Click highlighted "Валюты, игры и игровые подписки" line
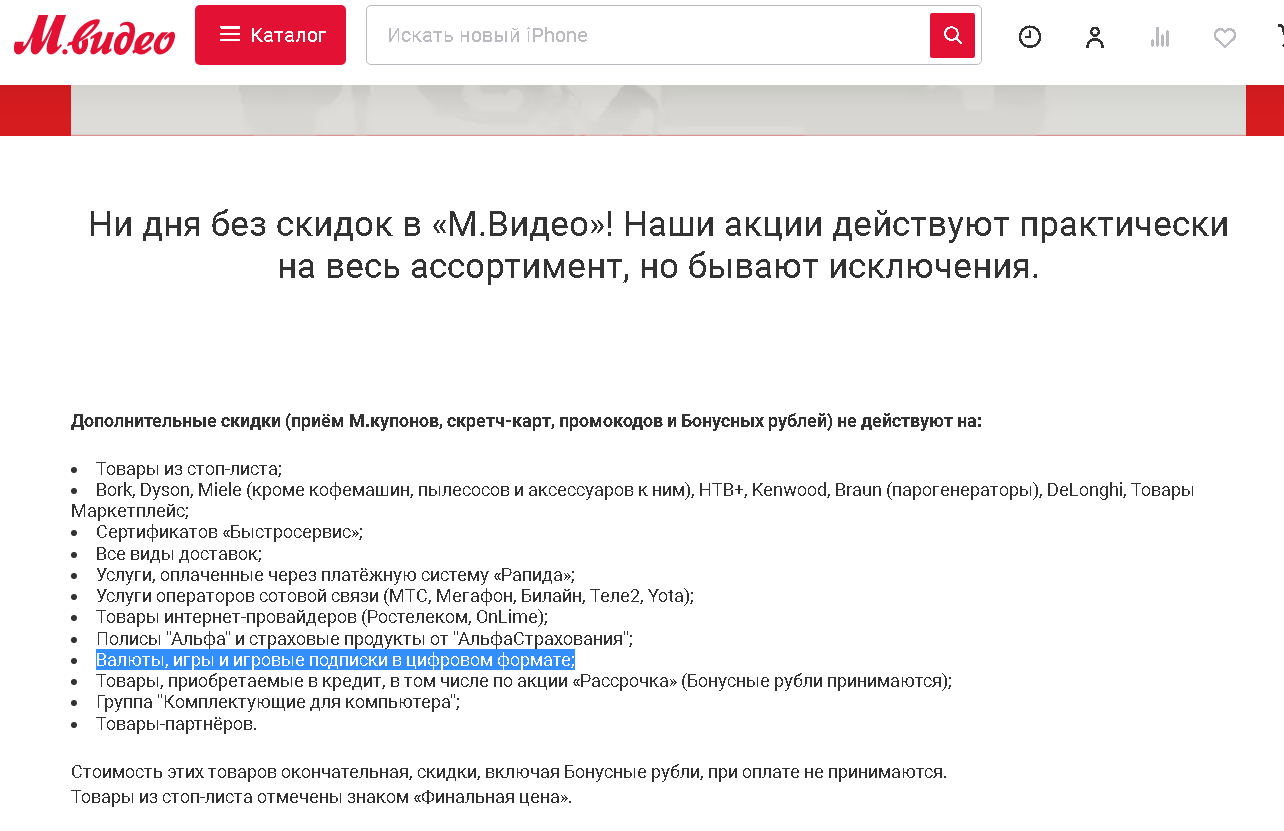Screen dimensions: 1284x831 [x=335, y=660]
